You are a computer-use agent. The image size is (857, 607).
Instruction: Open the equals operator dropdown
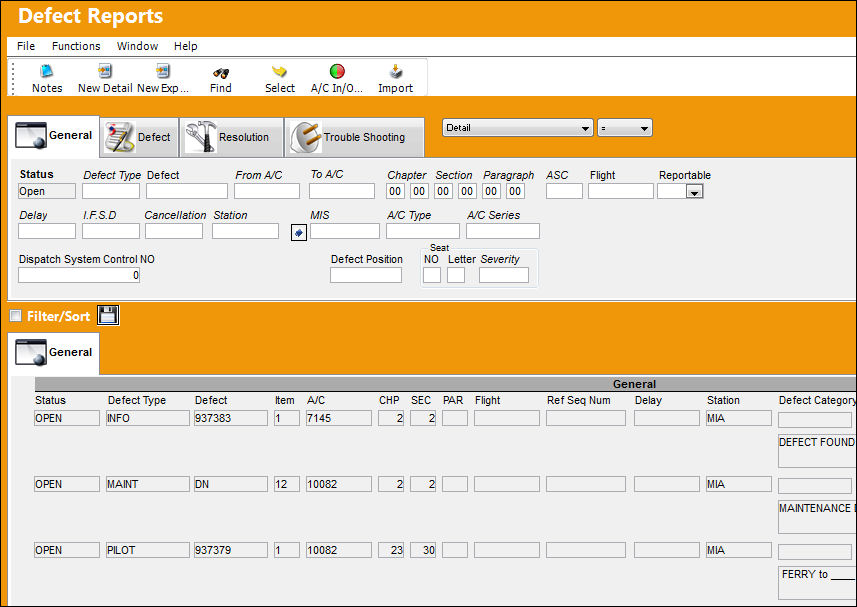click(624, 128)
